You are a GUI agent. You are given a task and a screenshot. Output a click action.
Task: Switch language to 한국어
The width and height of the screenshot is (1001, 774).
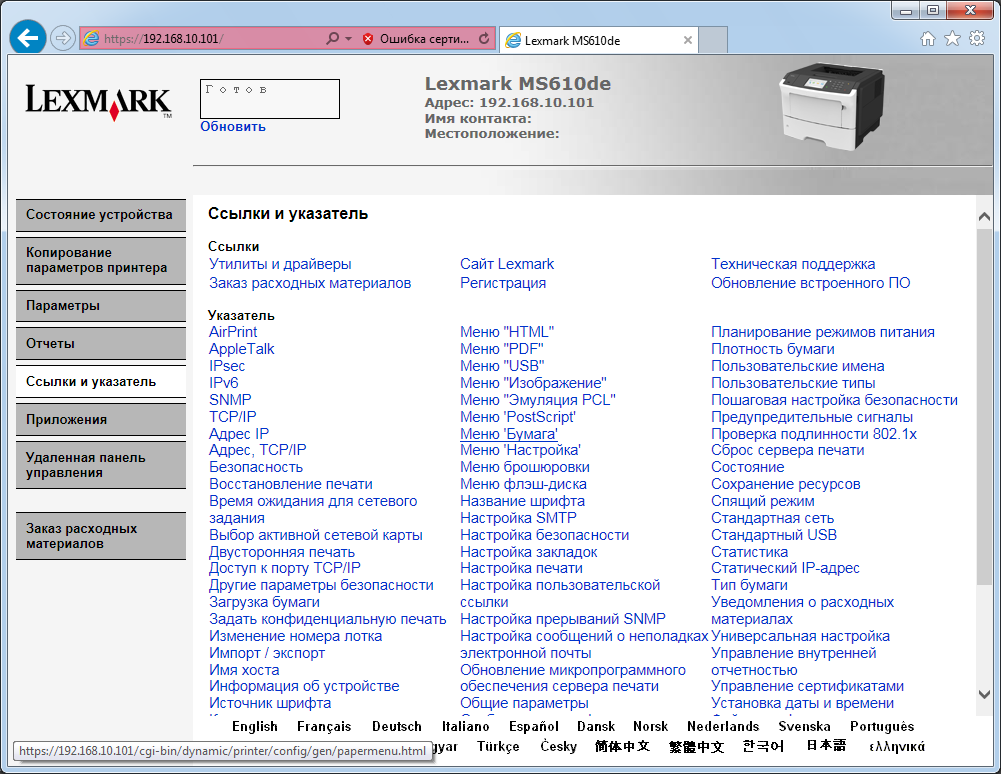point(763,746)
